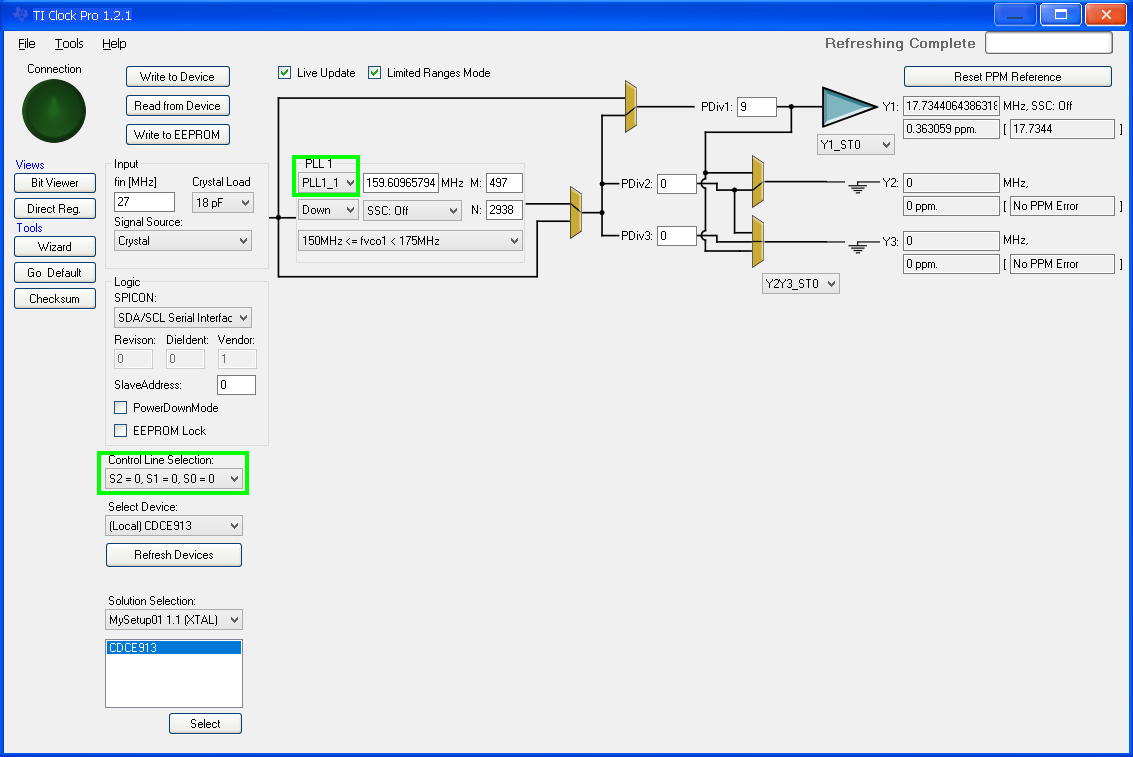The width and height of the screenshot is (1133, 757).
Task: Enable the PowerDownMode checkbox
Action: click(x=121, y=407)
